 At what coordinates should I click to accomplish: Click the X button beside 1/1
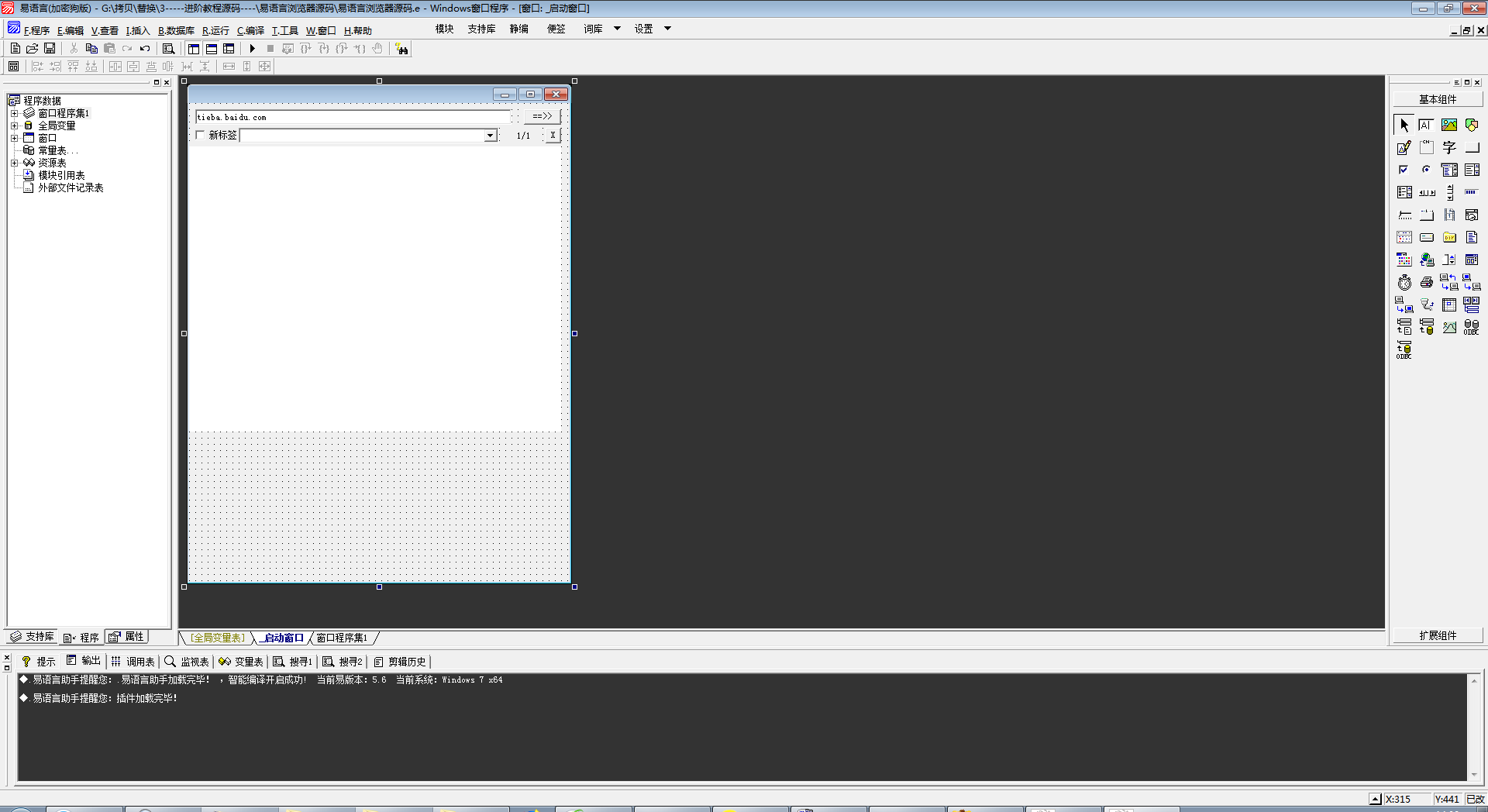(x=553, y=135)
